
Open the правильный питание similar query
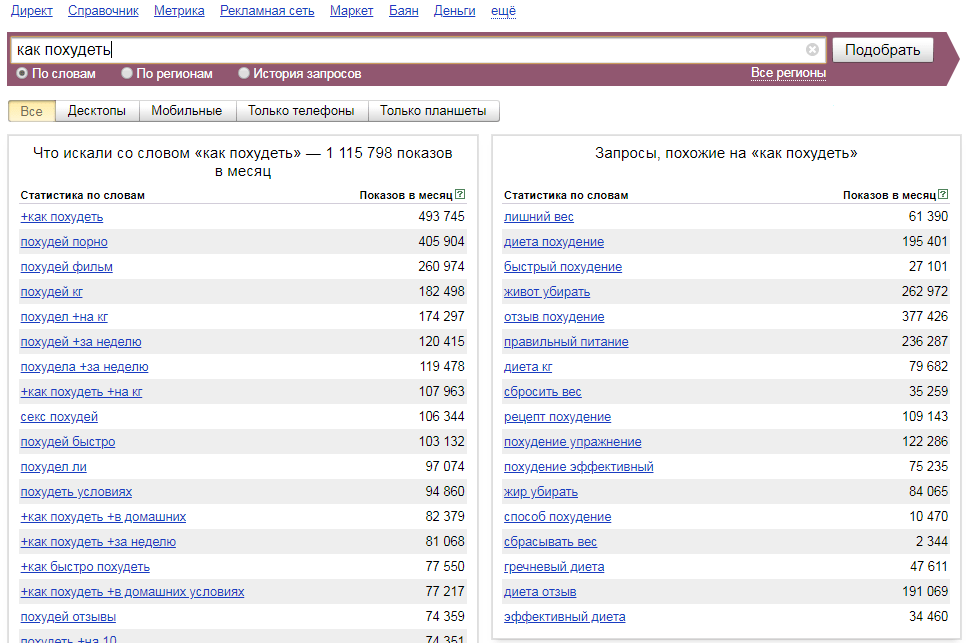[566, 342]
